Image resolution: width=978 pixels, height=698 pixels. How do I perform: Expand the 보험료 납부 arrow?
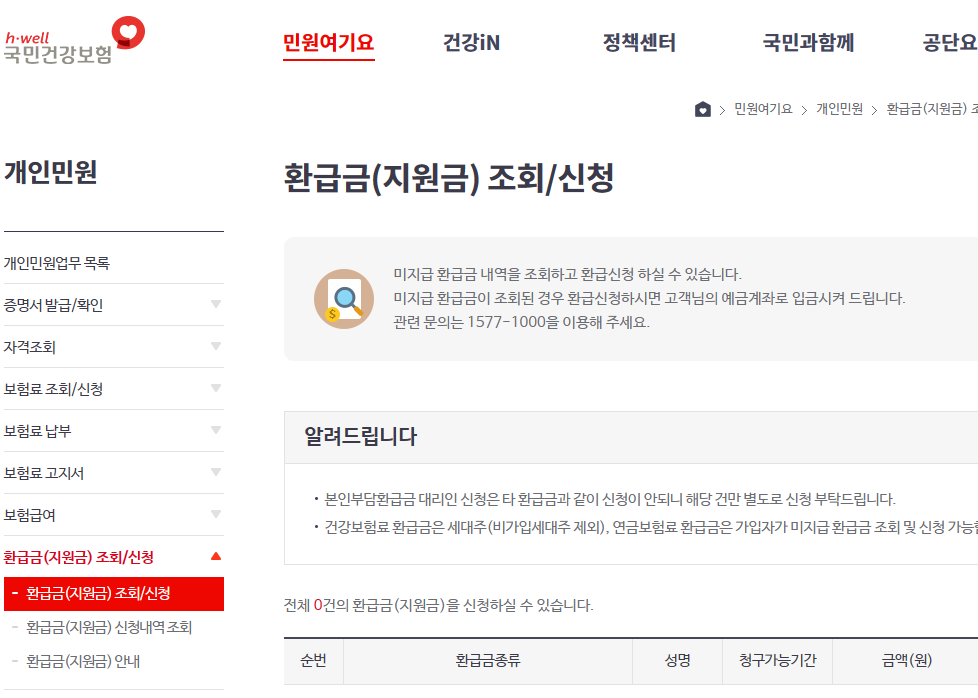pyautogui.click(x=216, y=430)
